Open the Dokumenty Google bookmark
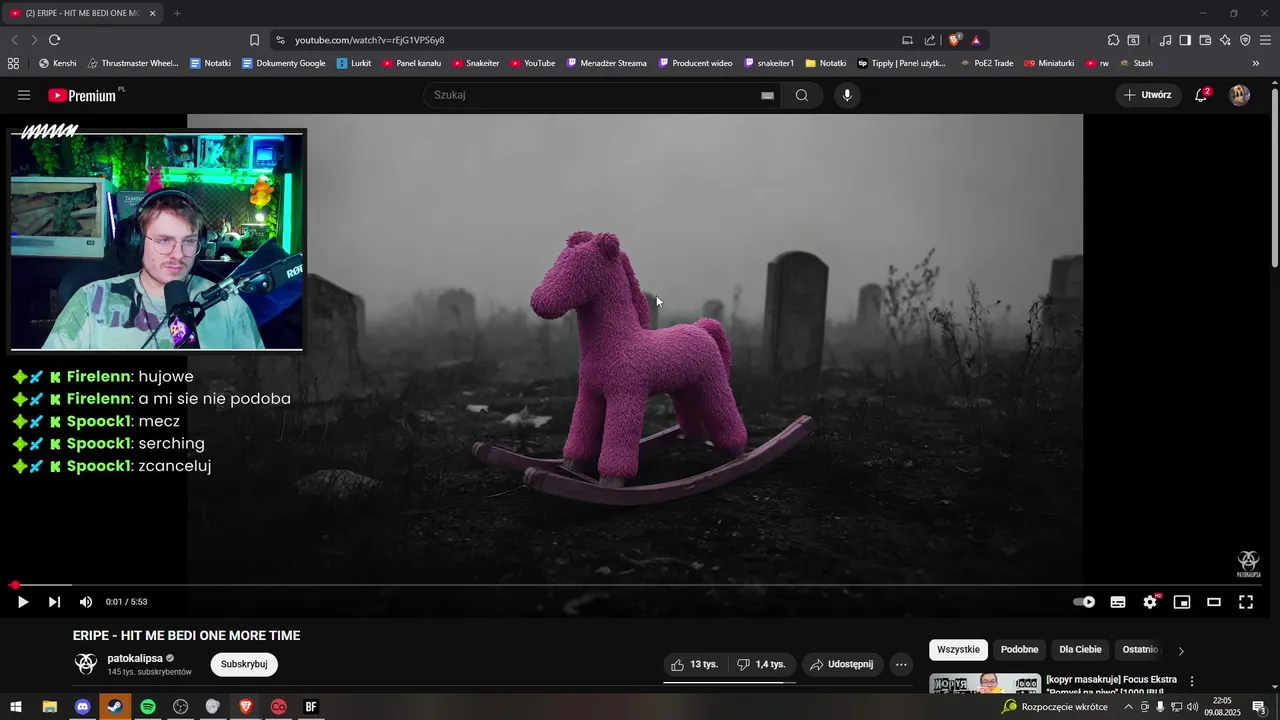1280x720 pixels. 283,63
